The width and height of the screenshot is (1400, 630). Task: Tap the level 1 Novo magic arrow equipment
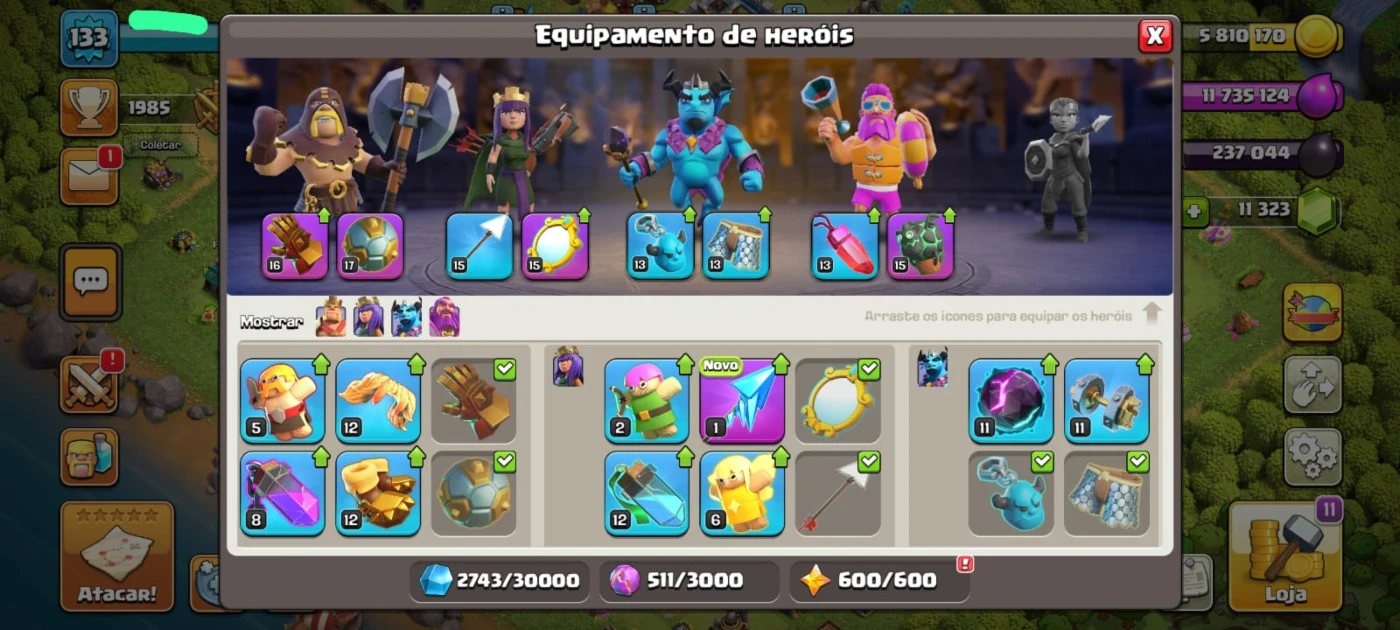click(742, 401)
